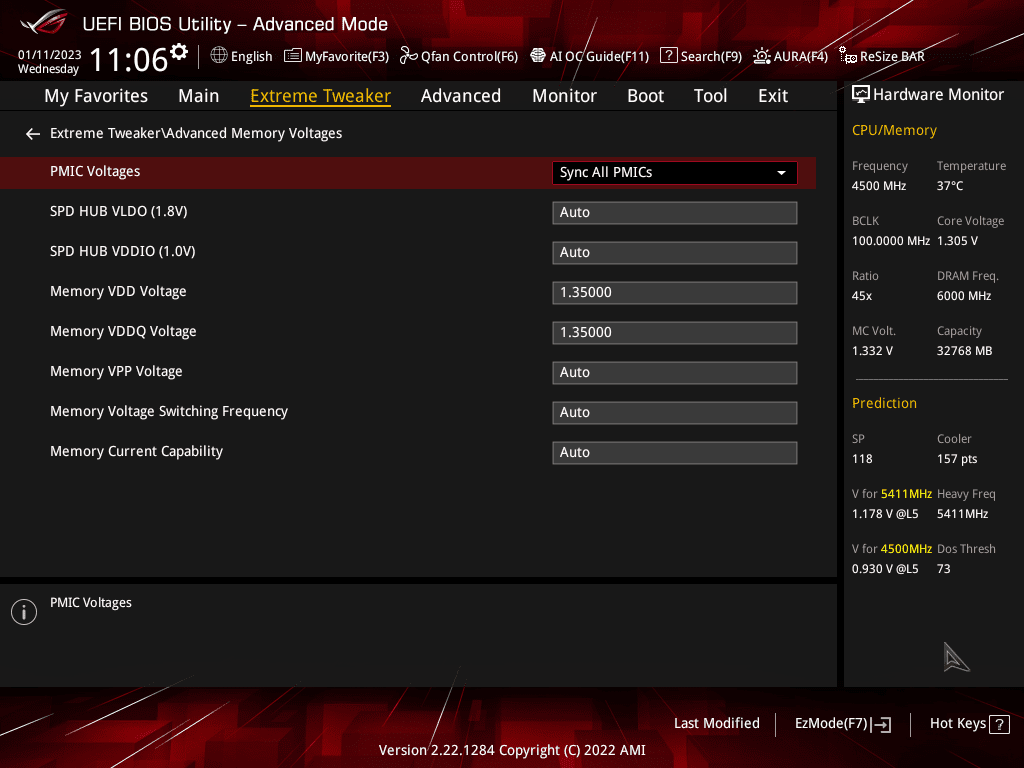1024x768 pixels.
Task: Open Search question mark icon
Action: click(668, 56)
